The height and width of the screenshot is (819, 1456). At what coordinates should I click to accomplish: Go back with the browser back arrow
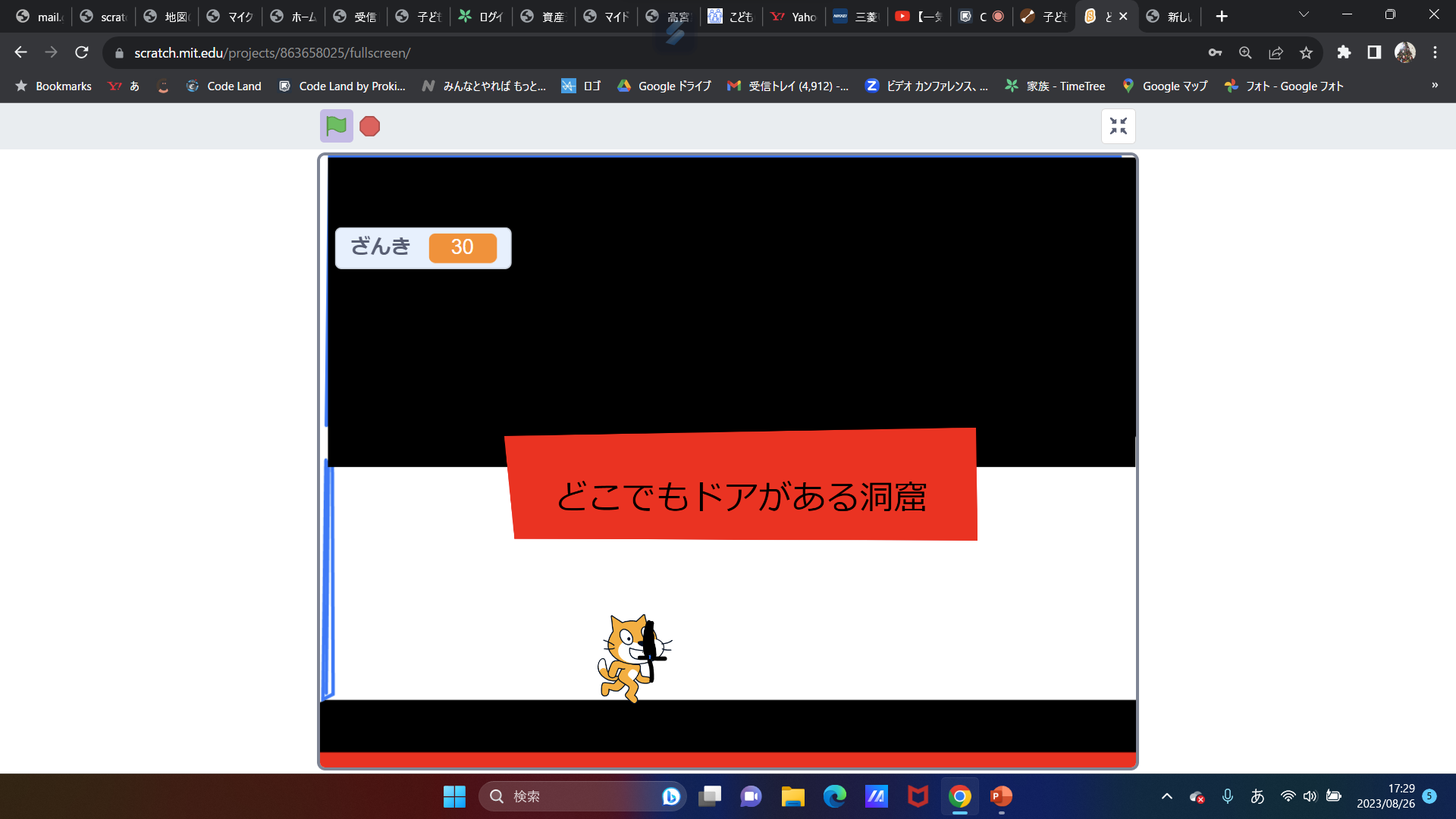pyautogui.click(x=20, y=52)
